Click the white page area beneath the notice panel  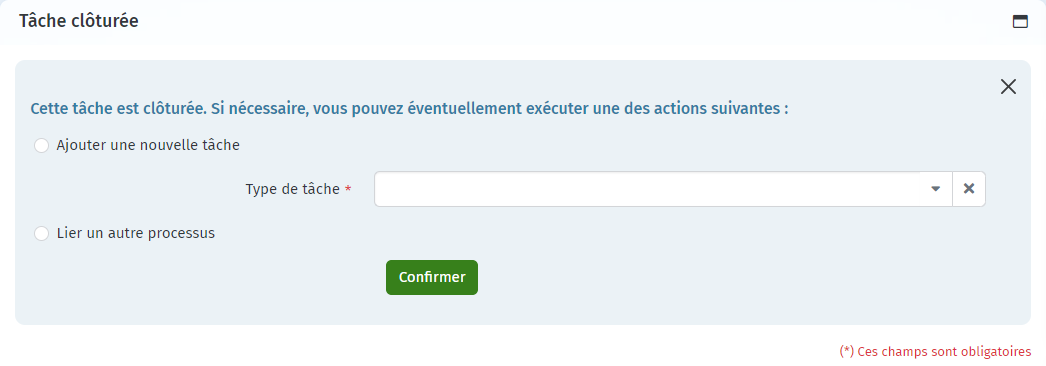pos(400,345)
